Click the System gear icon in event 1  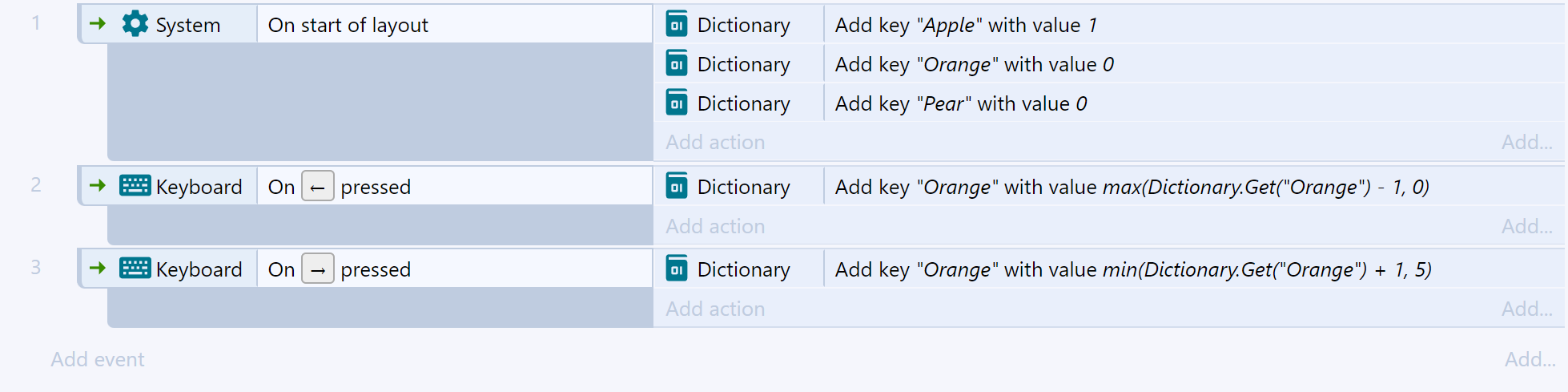(x=135, y=24)
